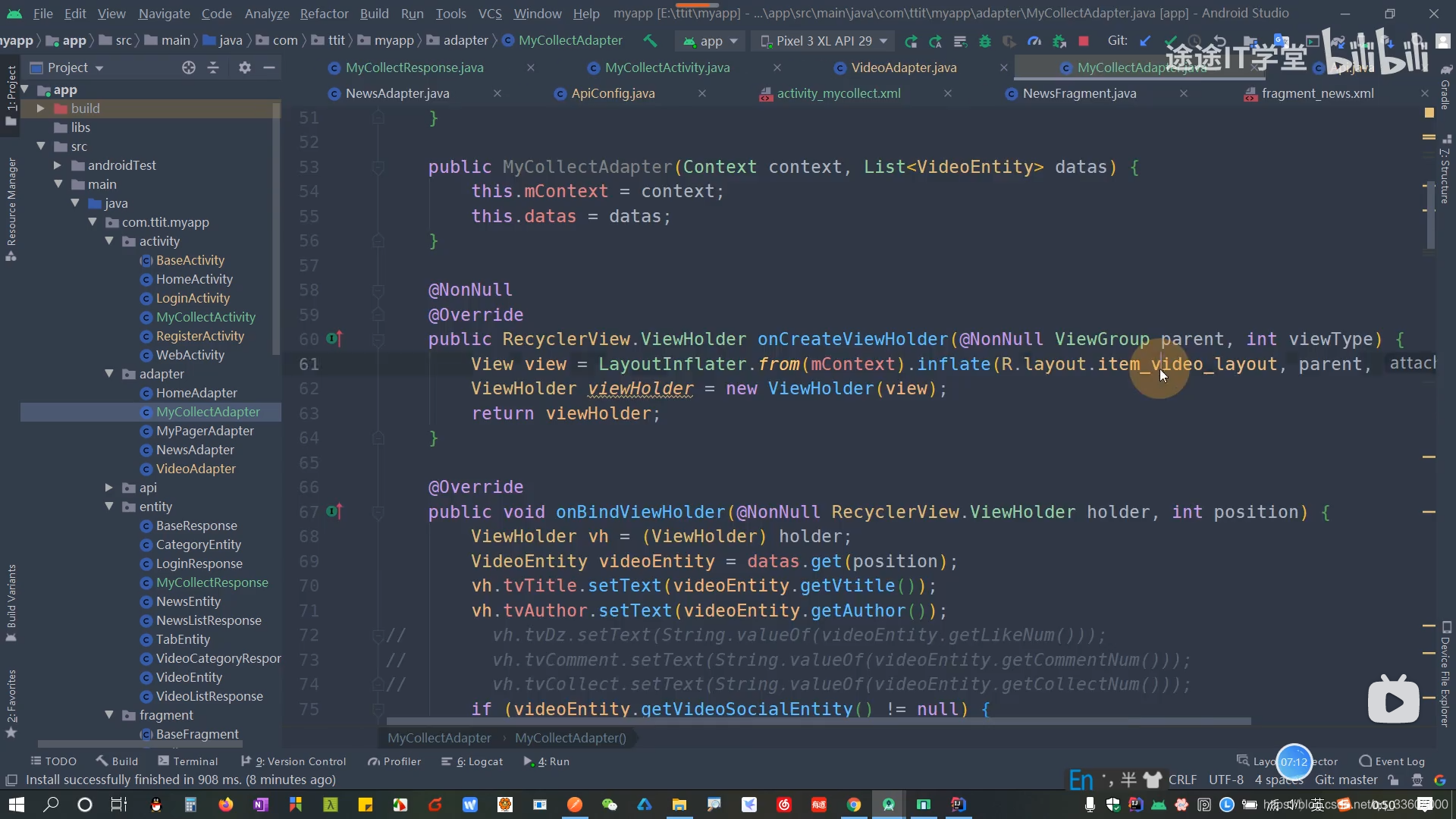The image size is (1456, 819).
Task: Switch to activity_mycollect.xml tab
Action: pyautogui.click(x=839, y=93)
